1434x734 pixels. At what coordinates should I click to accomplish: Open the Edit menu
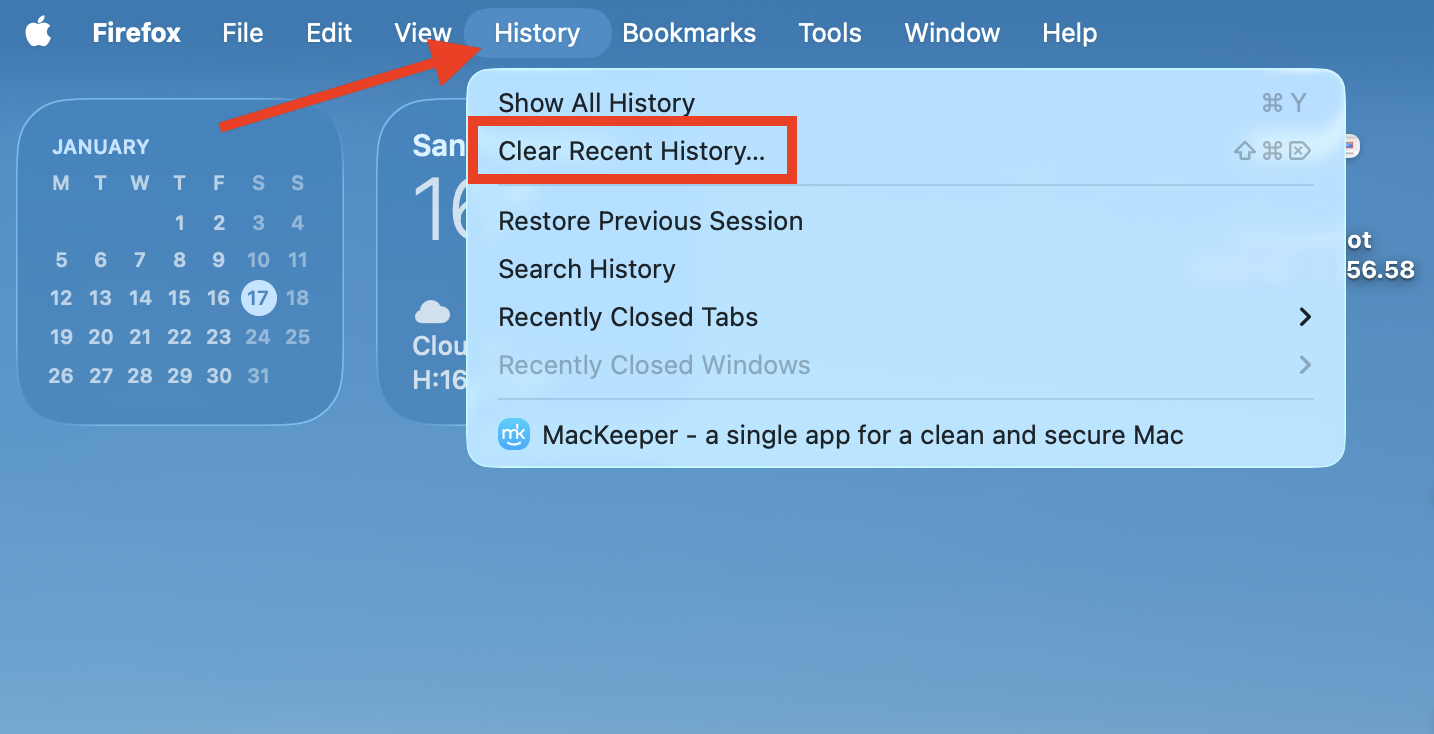[x=329, y=32]
